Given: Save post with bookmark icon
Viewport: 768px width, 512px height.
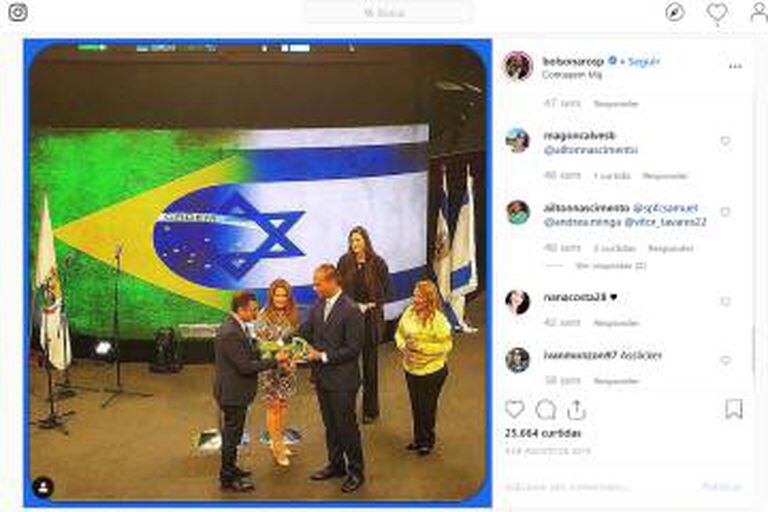Looking at the screenshot, I should [734, 409].
